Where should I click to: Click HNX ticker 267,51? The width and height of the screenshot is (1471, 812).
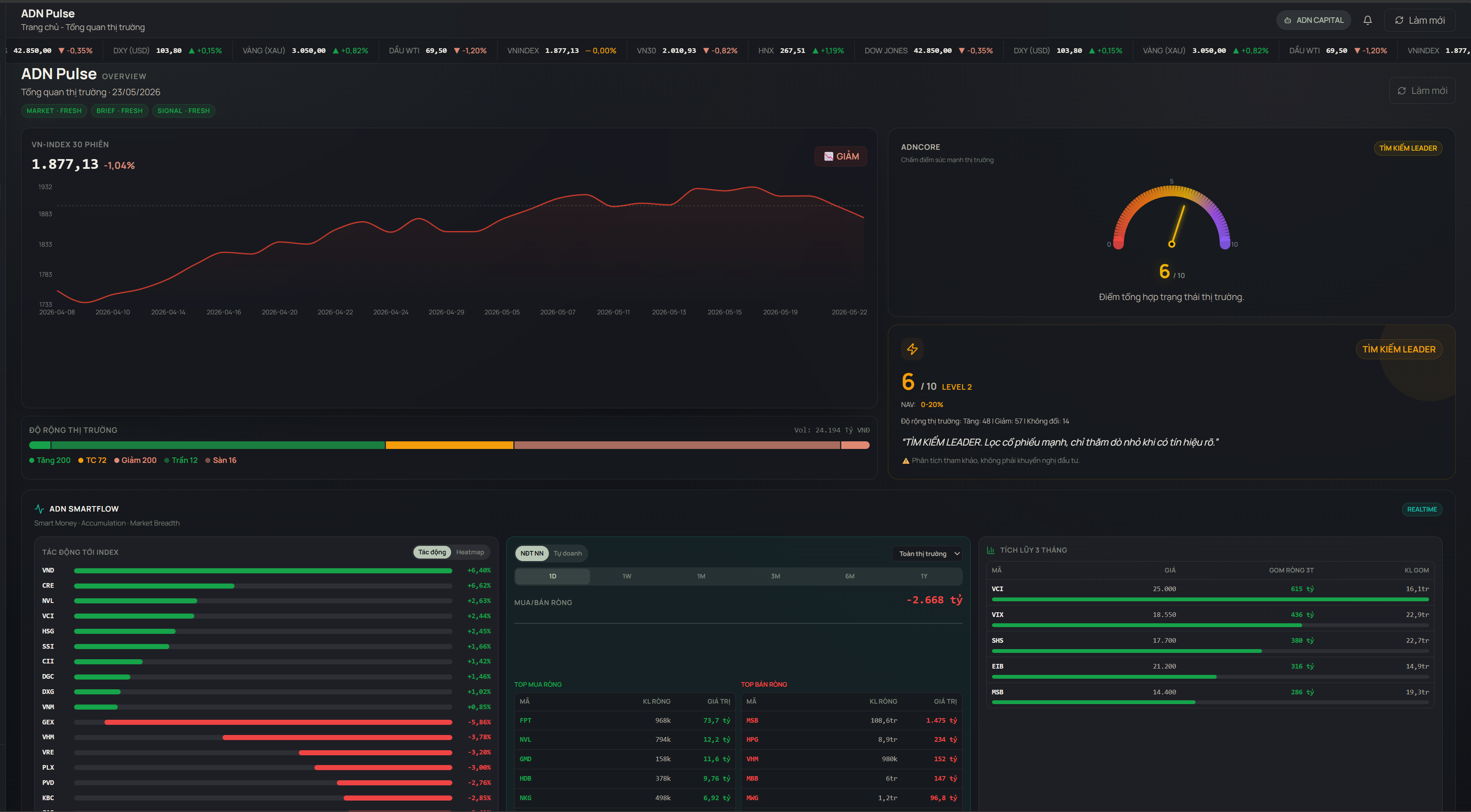coord(801,50)
